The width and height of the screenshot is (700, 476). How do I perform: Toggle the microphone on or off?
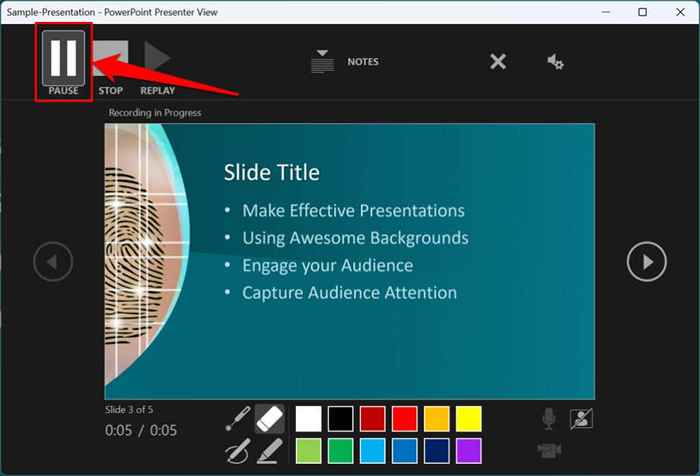click(549, 419)
